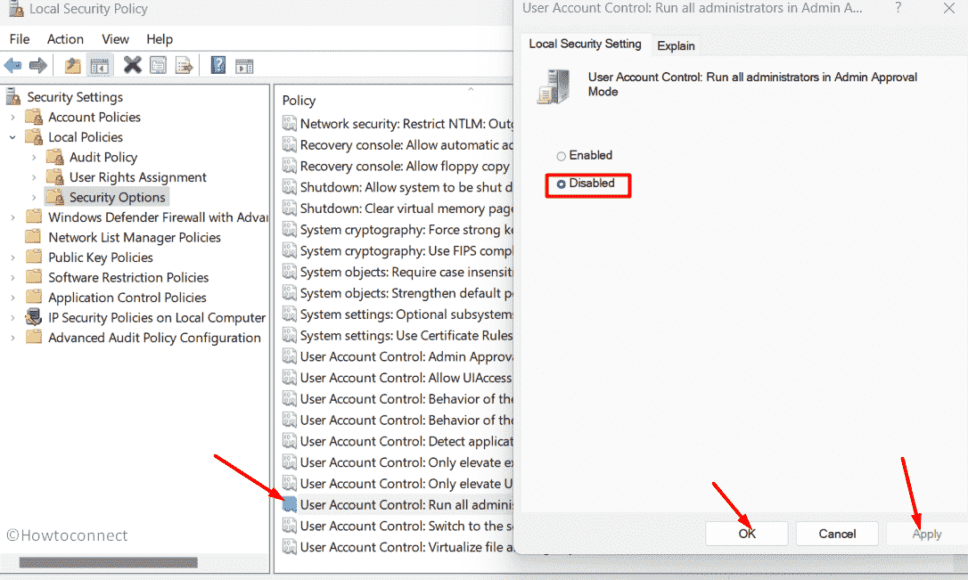Image resolution: width=968 pixels, height=580 pixels.
Task: Click the Export List toolbar icon
Action: 184,65
